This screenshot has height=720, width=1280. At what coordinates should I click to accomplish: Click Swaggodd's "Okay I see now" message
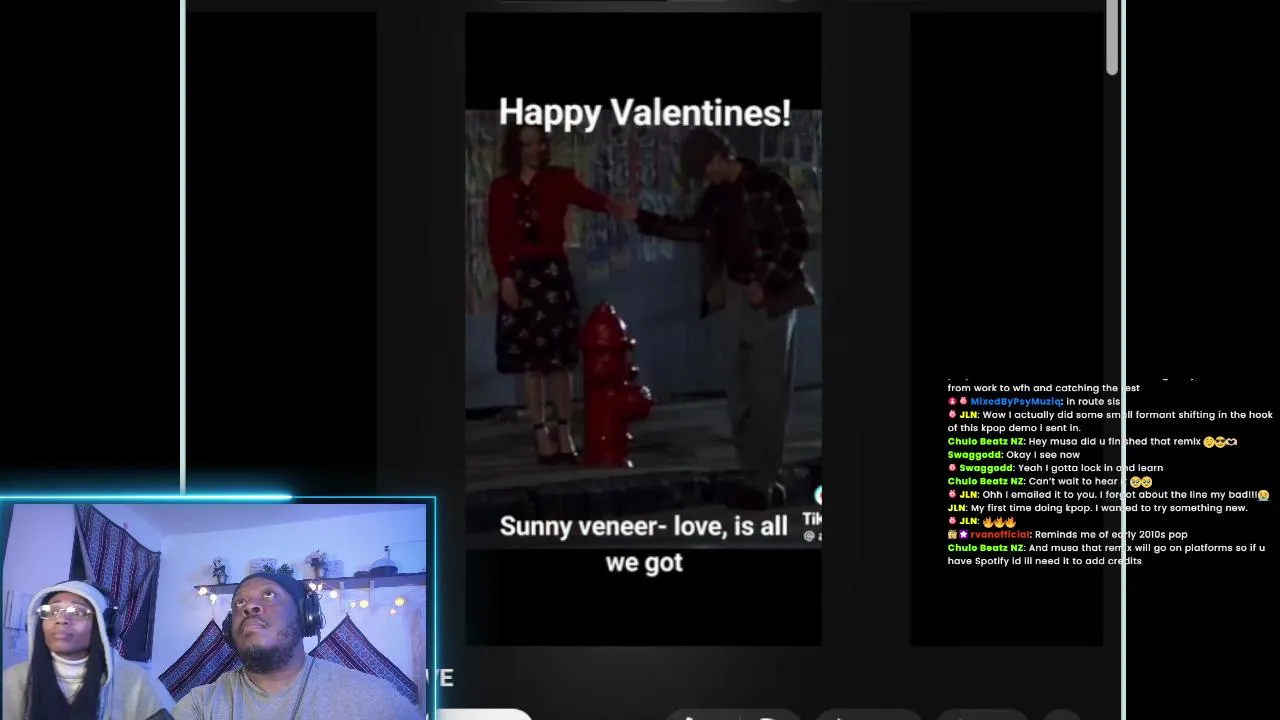1013,454
